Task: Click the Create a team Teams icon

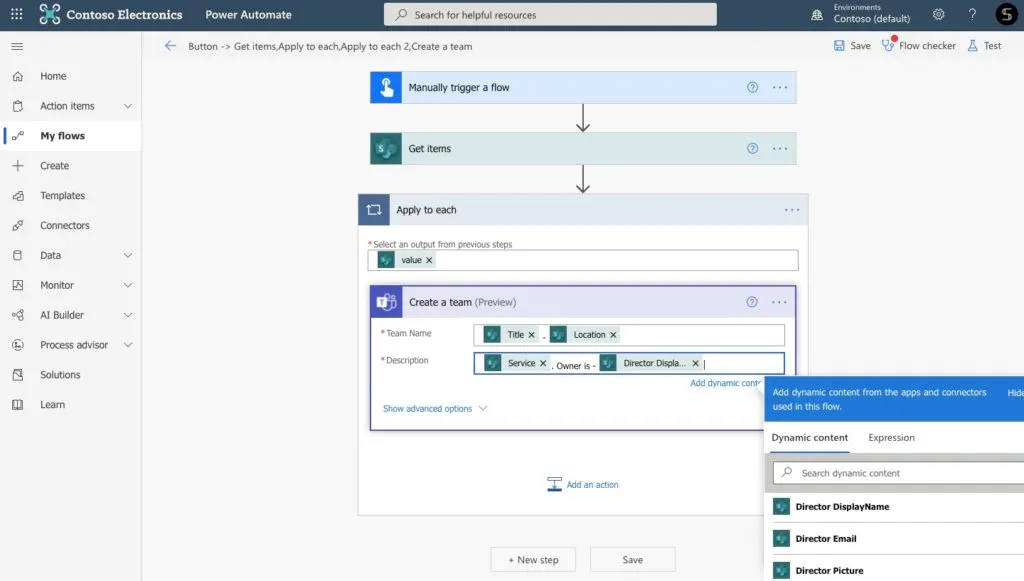Action: [387, 302]
